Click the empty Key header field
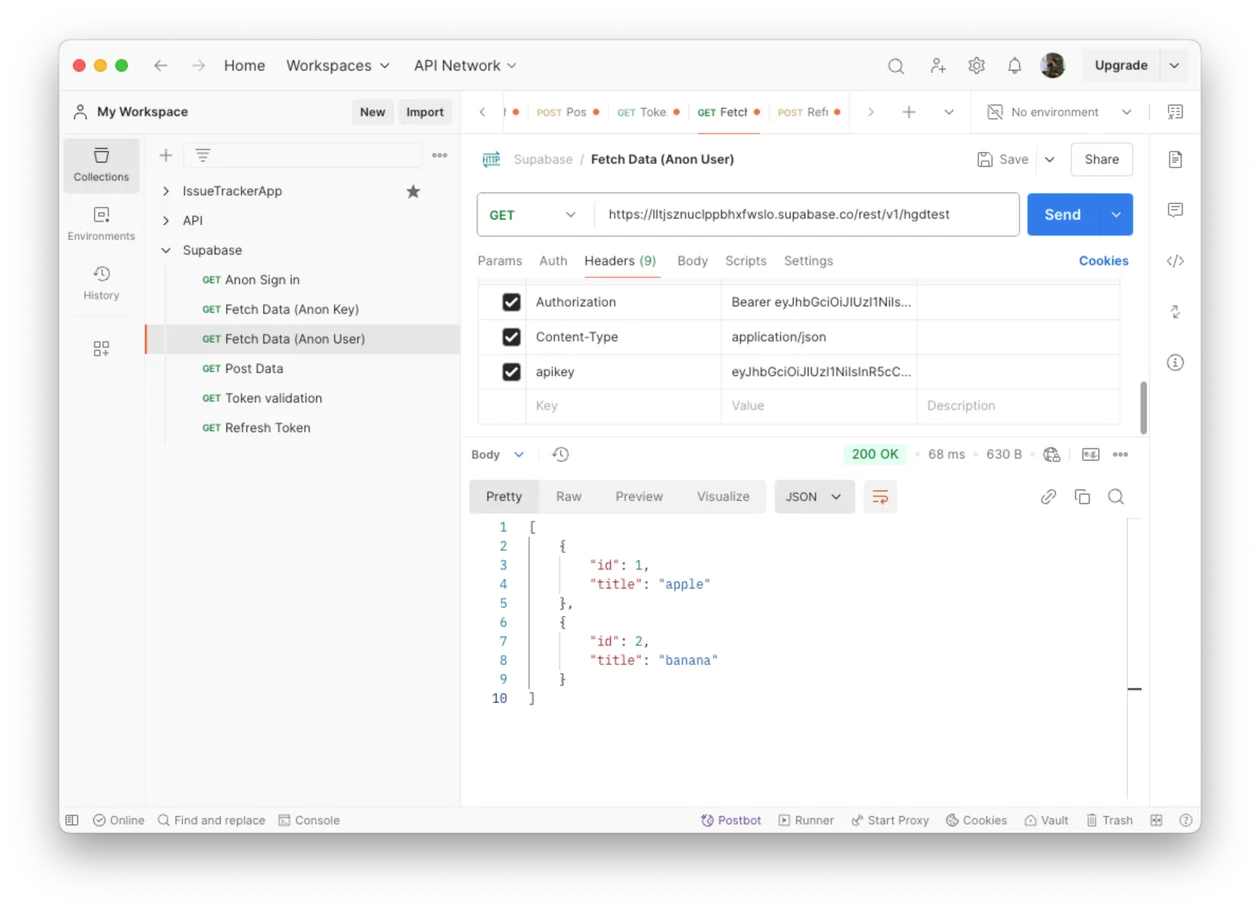1260x911 pixels. click(x=623, y=406)
